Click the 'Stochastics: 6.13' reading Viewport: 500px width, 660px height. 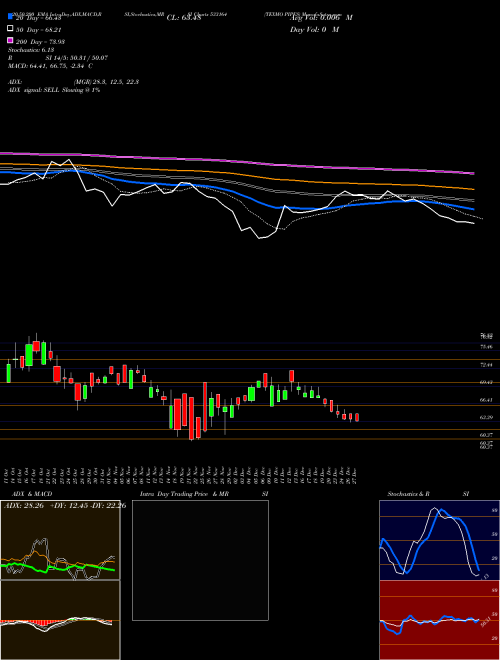[x=31, y=50]
